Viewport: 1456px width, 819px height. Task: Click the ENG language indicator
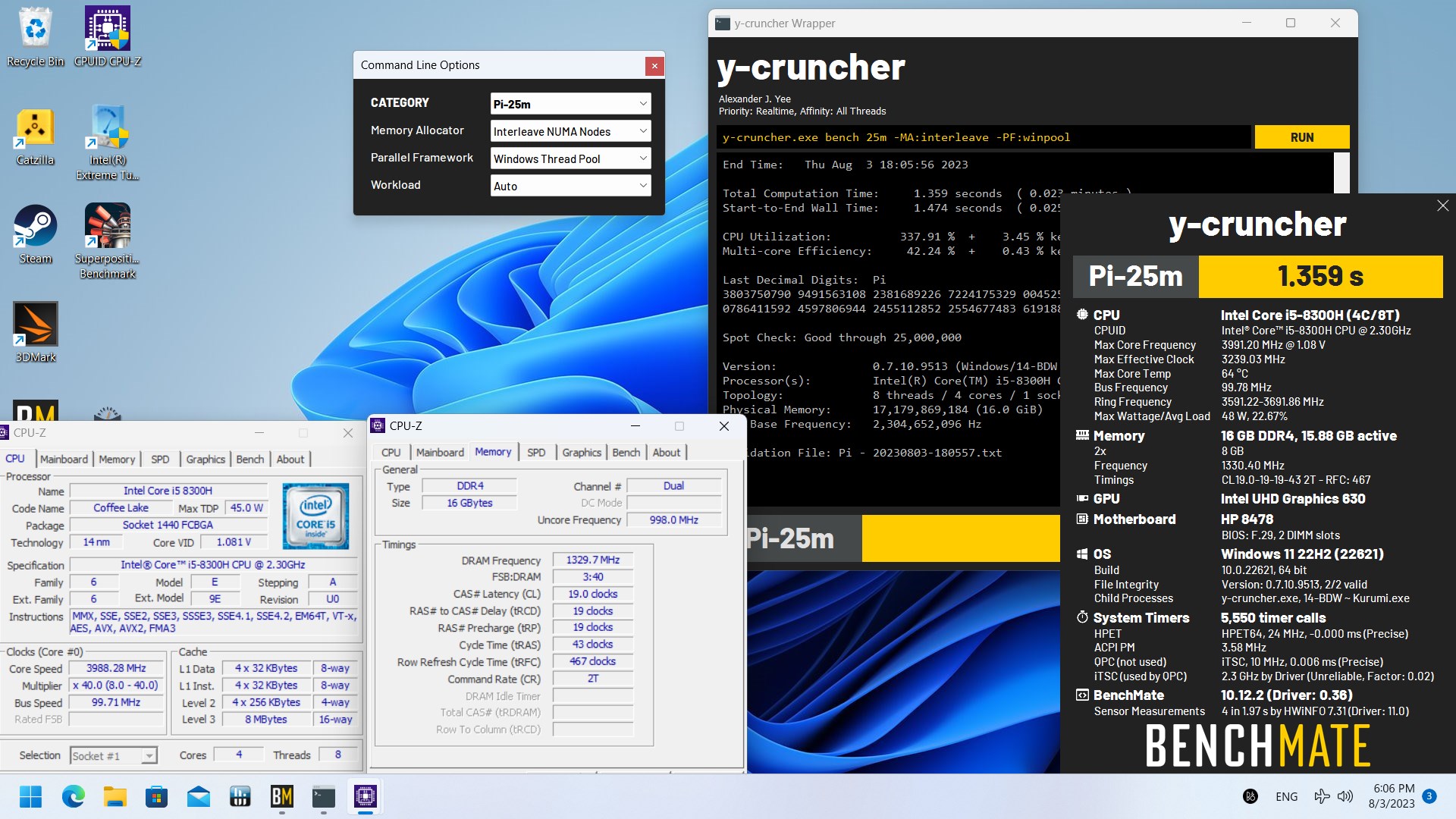click(x=1286, y=796)
